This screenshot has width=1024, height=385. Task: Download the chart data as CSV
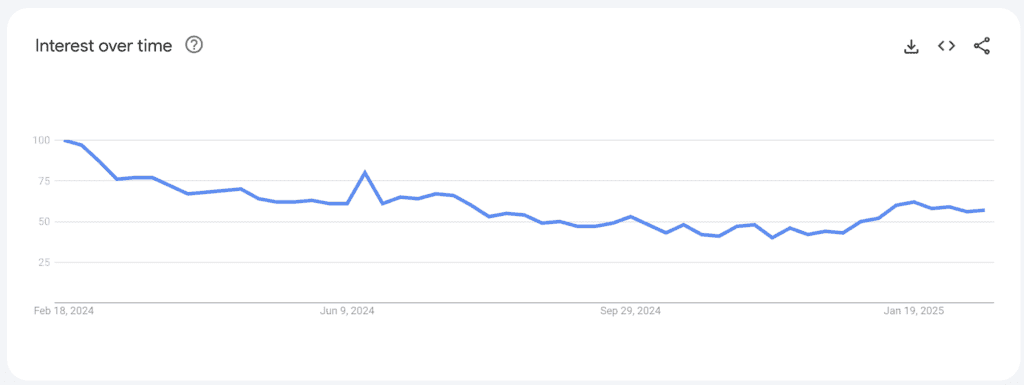click(911, 46)
